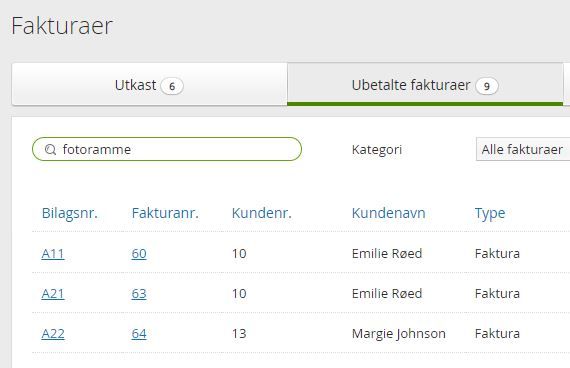570x368 pixels.
Task: Open voucher A22 link
Action: [x=53, y=333]
